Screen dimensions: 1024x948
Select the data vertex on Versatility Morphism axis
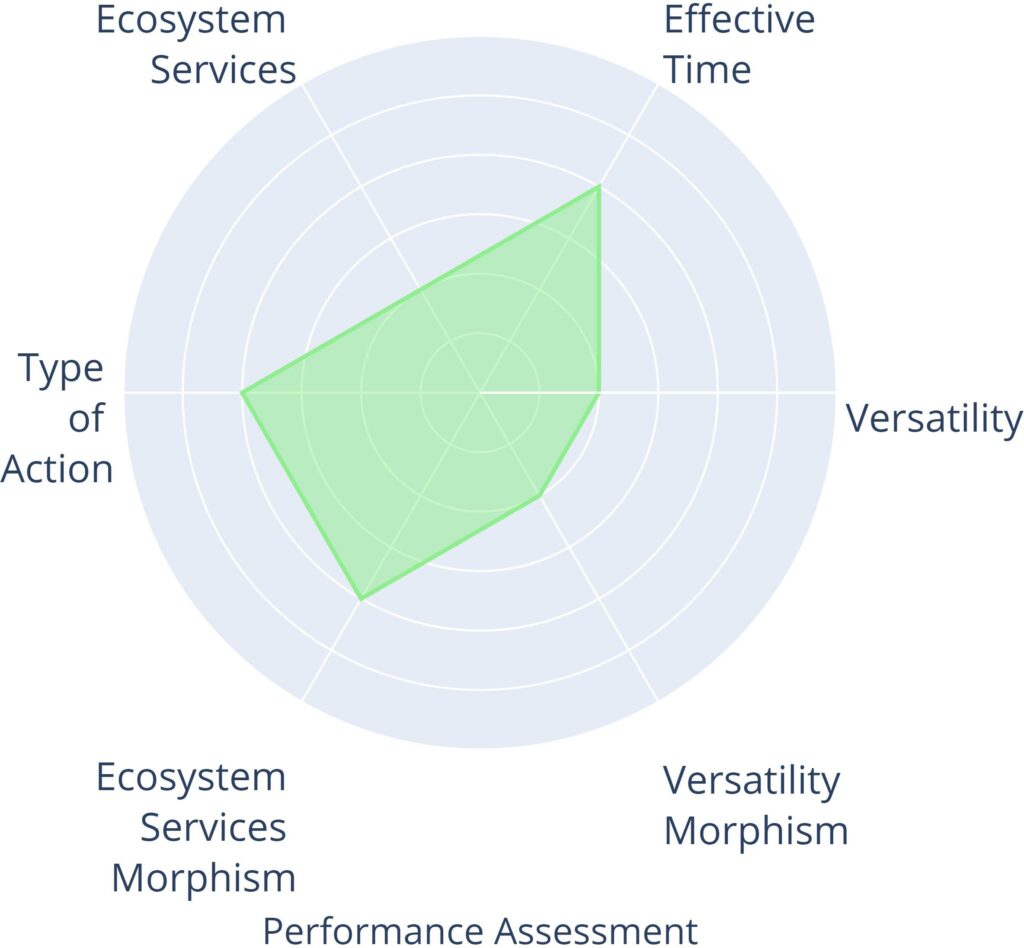click(x=540, y=495)
